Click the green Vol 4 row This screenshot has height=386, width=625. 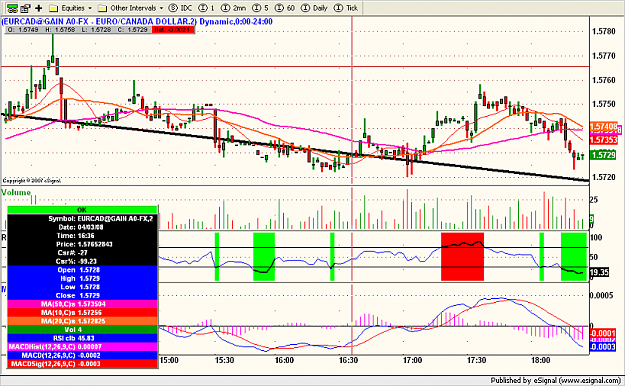(x=82, y=330)
